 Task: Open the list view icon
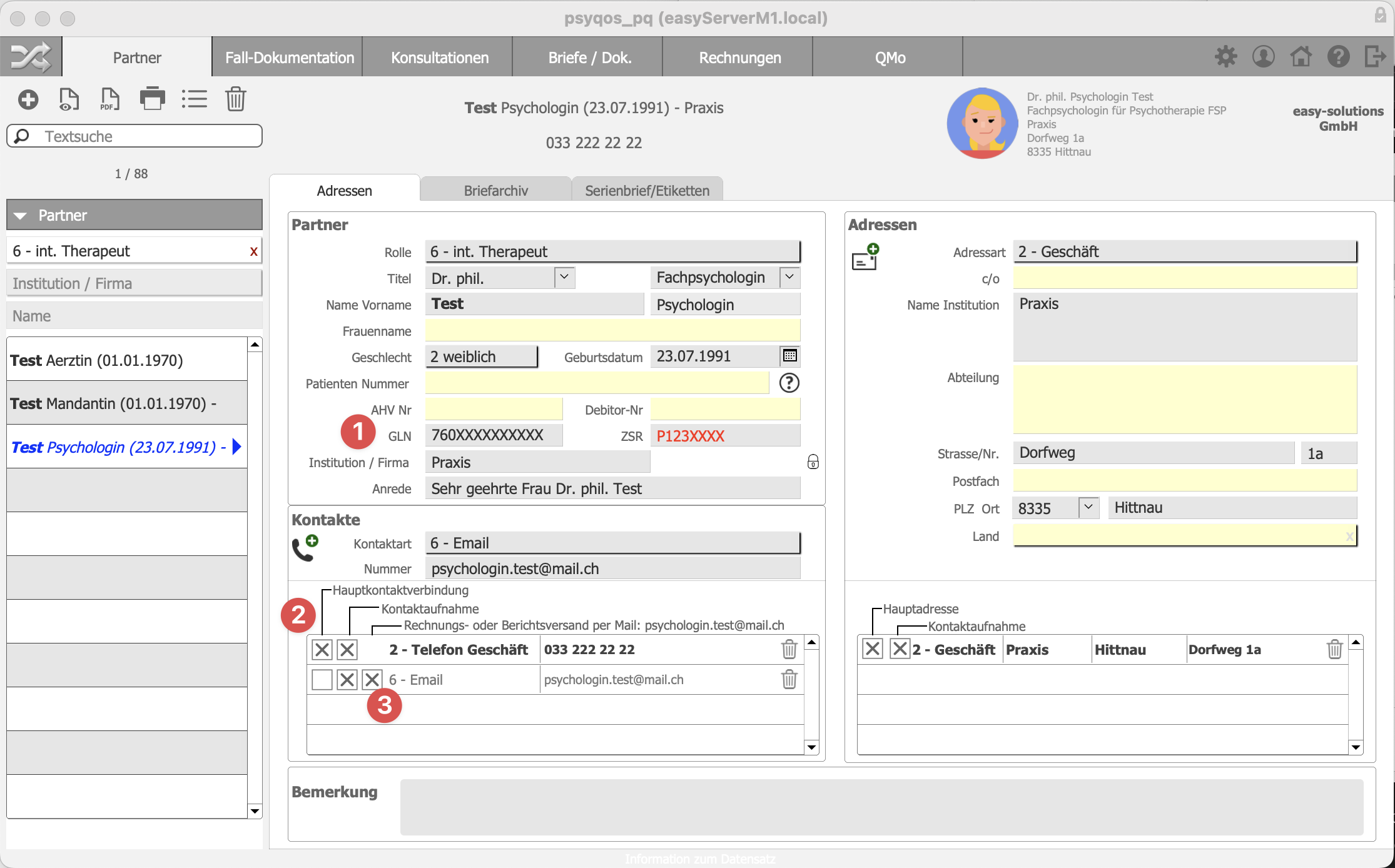point(195,99)
